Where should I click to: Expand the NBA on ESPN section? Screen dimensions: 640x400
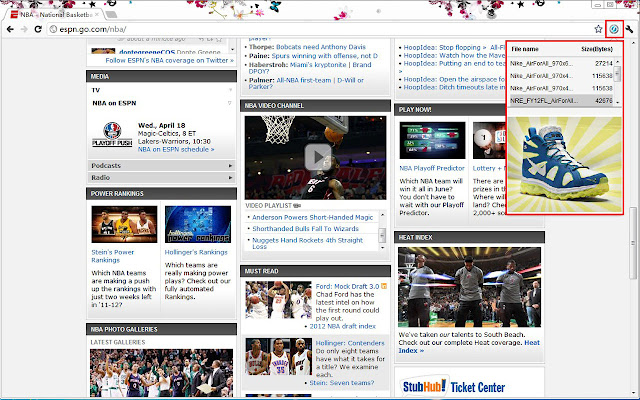click(230, 103)
